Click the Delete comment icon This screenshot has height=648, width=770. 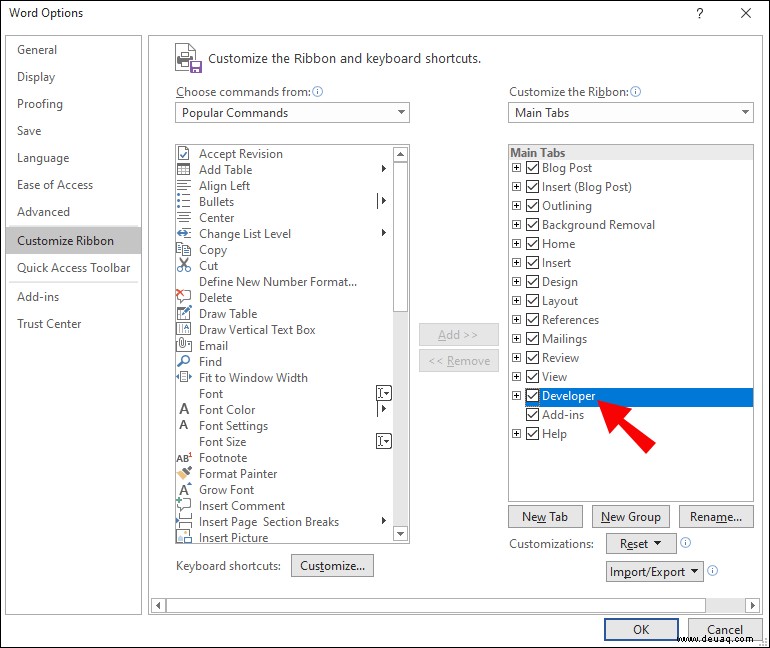184,296
